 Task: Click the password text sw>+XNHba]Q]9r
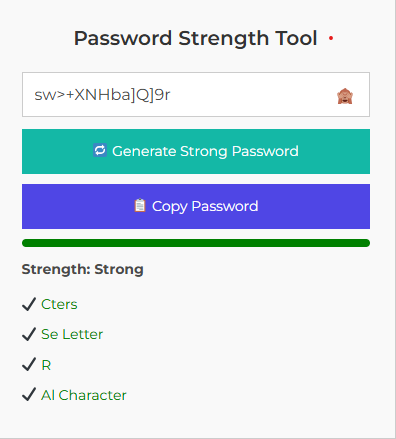pyautogui.click(x=102, y=95)
